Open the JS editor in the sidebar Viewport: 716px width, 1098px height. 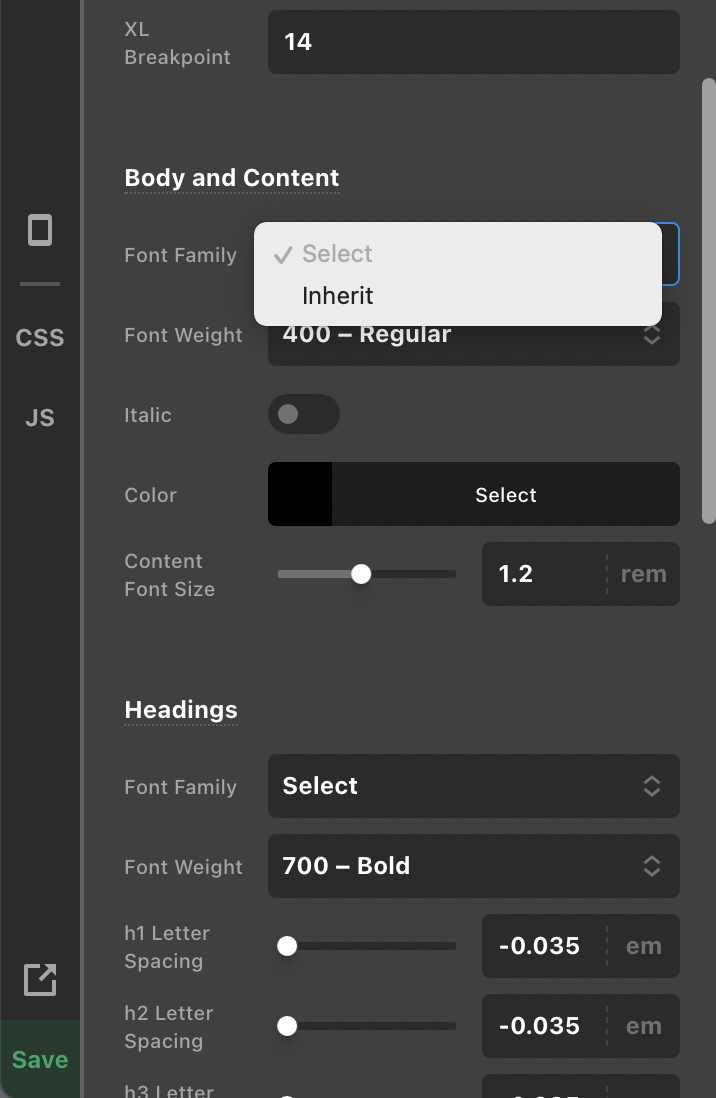40,417
